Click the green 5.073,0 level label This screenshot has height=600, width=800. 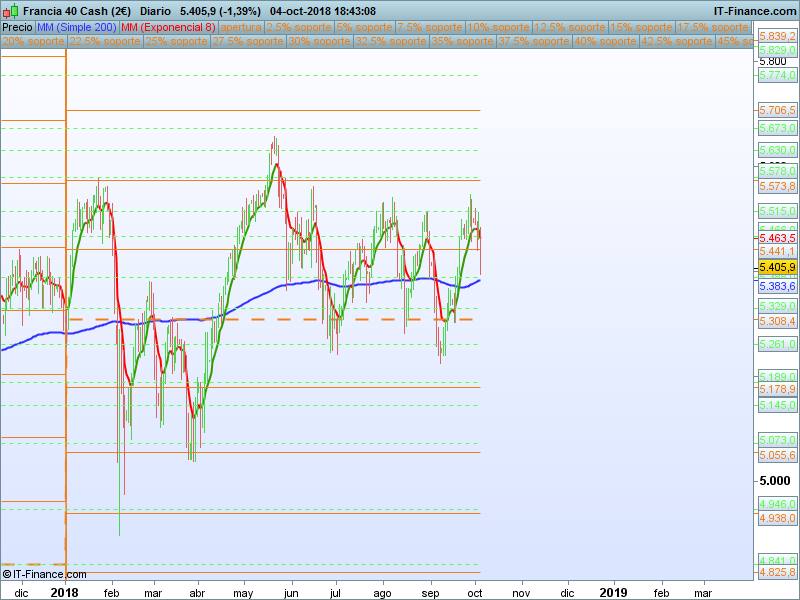(777, 440)
